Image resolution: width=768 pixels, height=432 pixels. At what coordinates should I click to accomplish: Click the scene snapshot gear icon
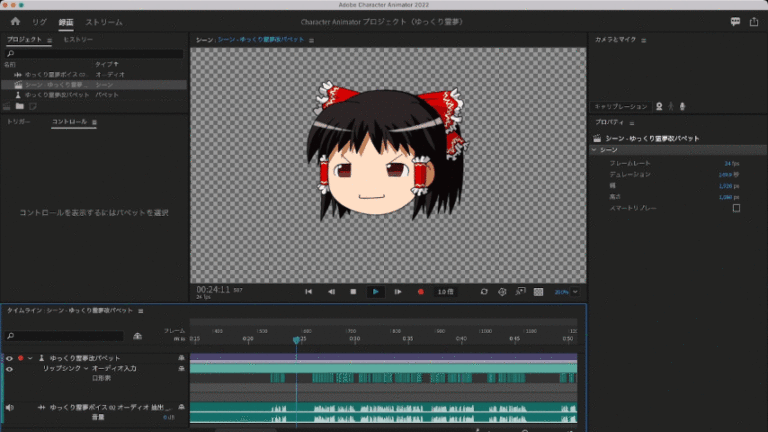(x=502, y=291)
